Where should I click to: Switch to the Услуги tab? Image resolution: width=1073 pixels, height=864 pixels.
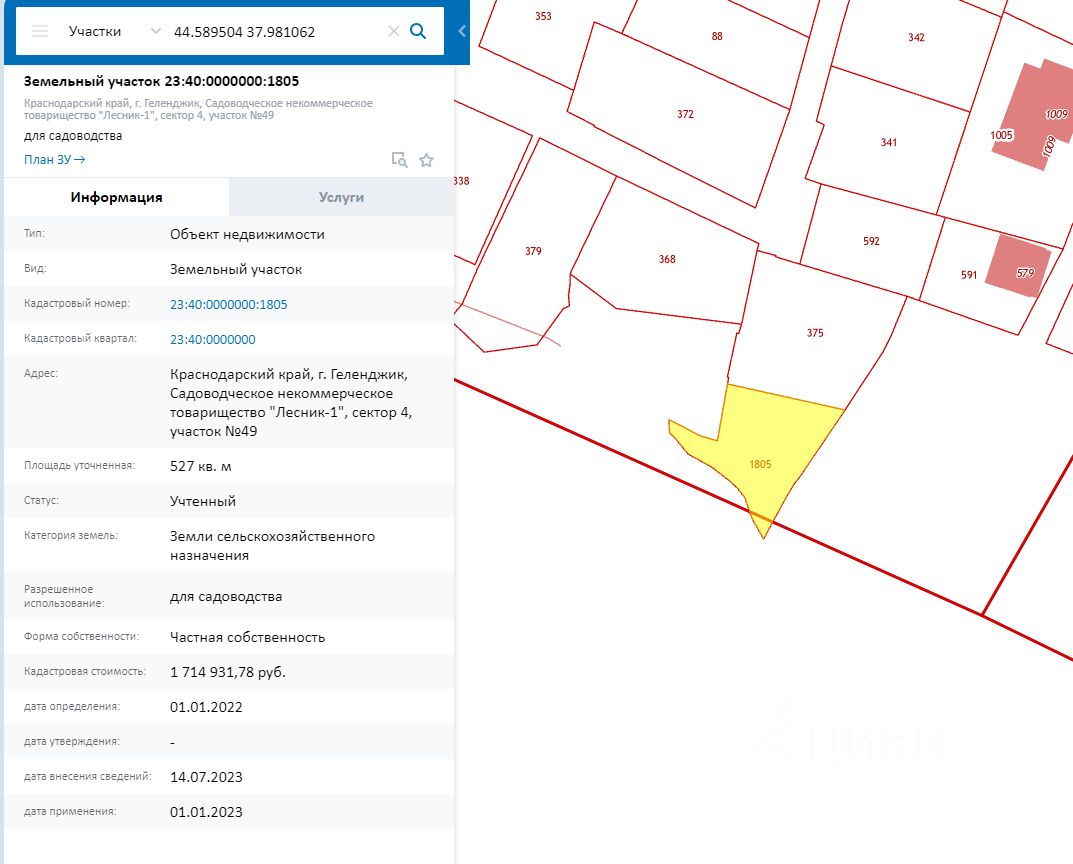[x=341, y=197]
